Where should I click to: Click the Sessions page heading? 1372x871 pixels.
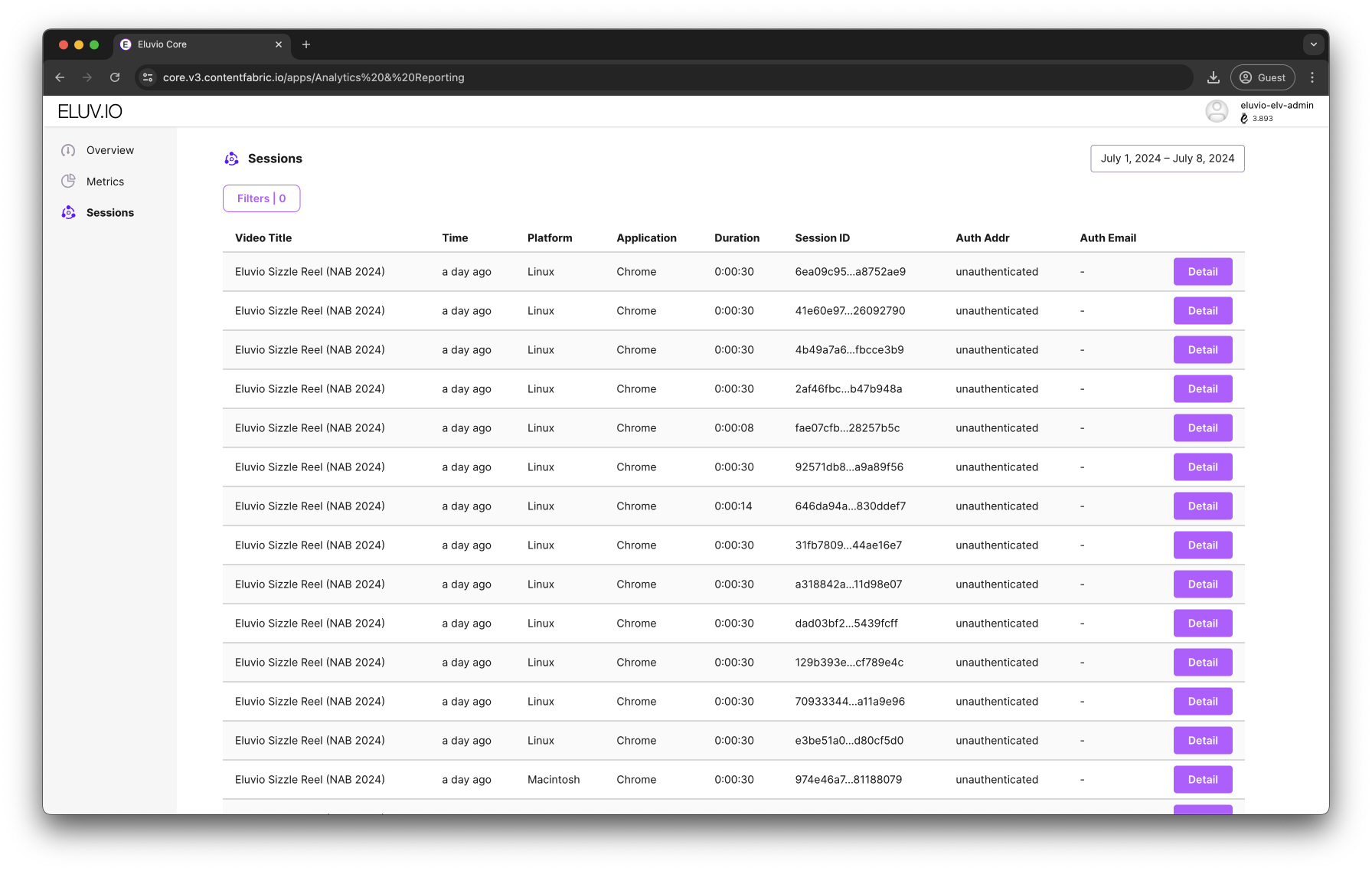click(x=275, y=159)
